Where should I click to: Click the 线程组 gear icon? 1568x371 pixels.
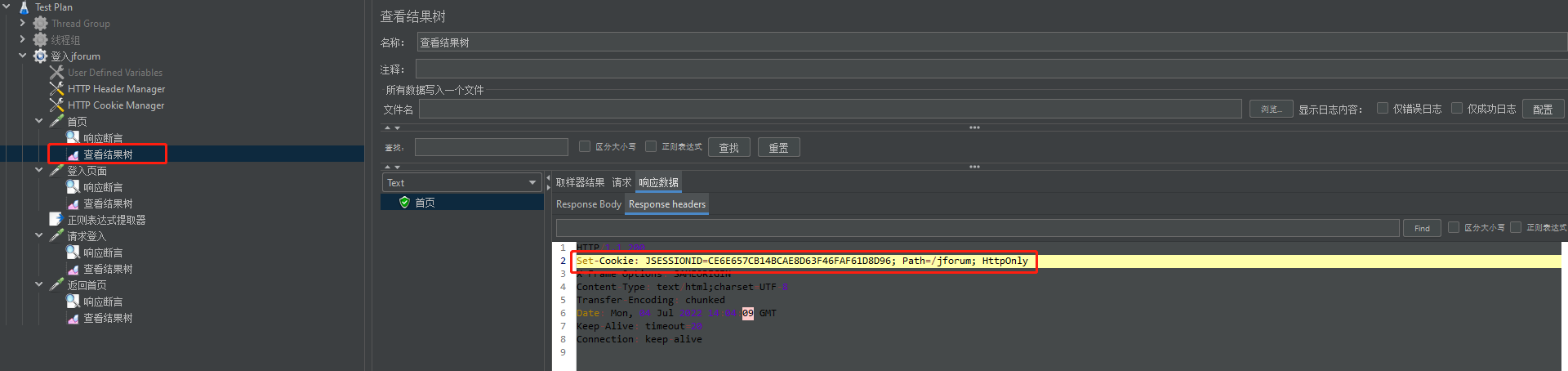[40, 40]
